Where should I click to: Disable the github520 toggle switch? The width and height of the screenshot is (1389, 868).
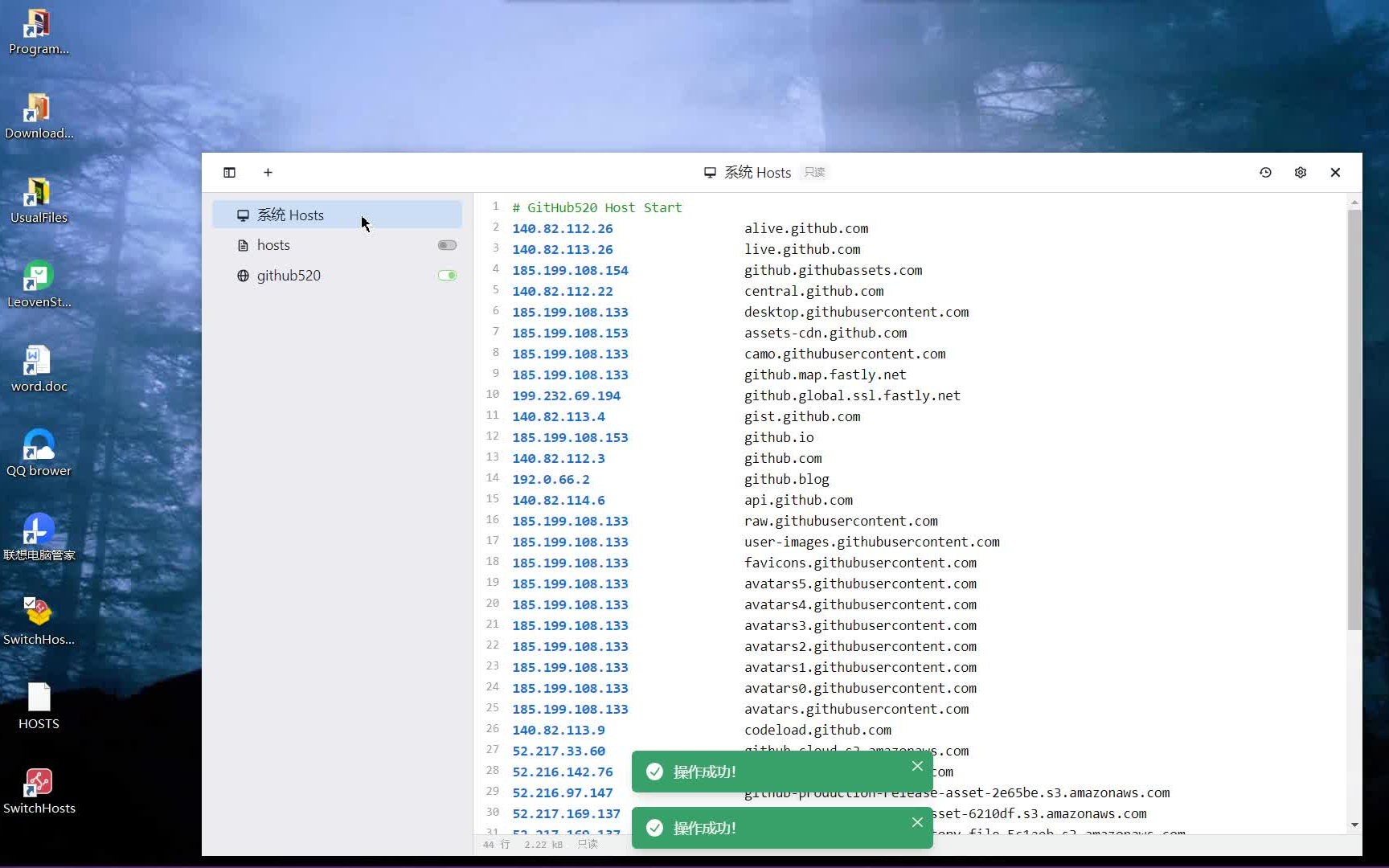447,276
